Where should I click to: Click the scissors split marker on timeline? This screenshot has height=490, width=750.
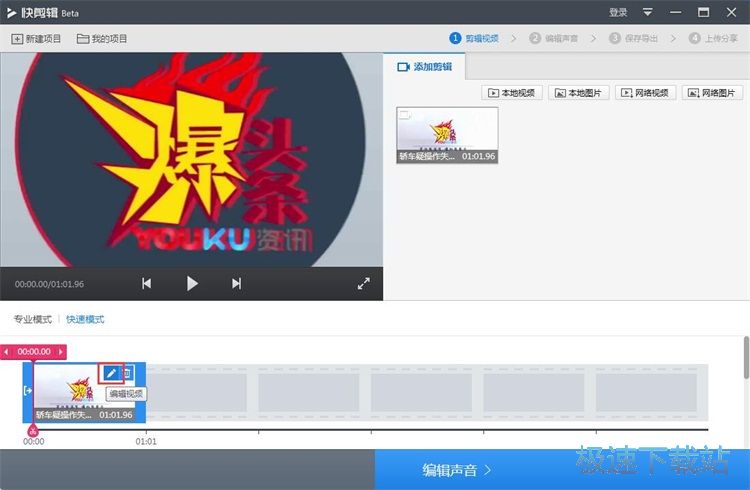[33, 431]
